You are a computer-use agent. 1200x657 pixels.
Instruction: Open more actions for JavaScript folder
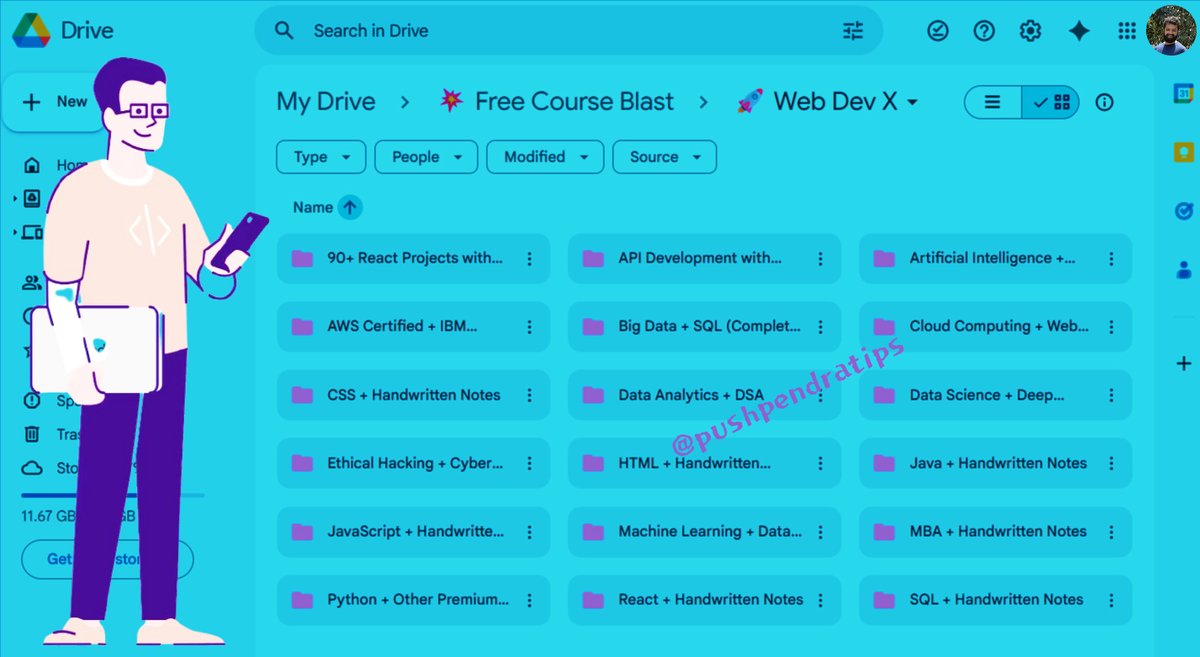(529, 532)
